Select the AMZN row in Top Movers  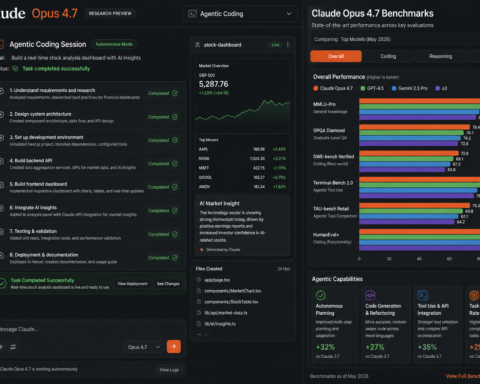(x=242, y=187)
